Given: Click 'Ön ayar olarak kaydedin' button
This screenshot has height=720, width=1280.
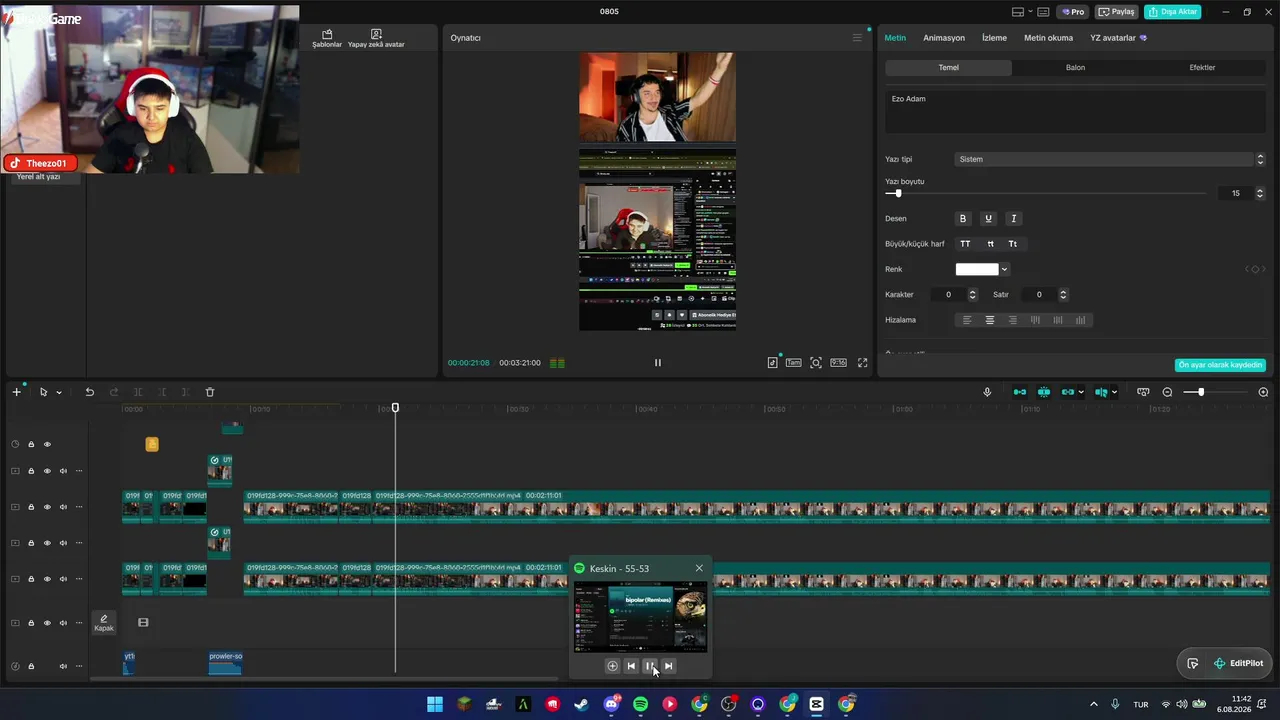Looking at the screenshot, I should [x=1220, y=365].
